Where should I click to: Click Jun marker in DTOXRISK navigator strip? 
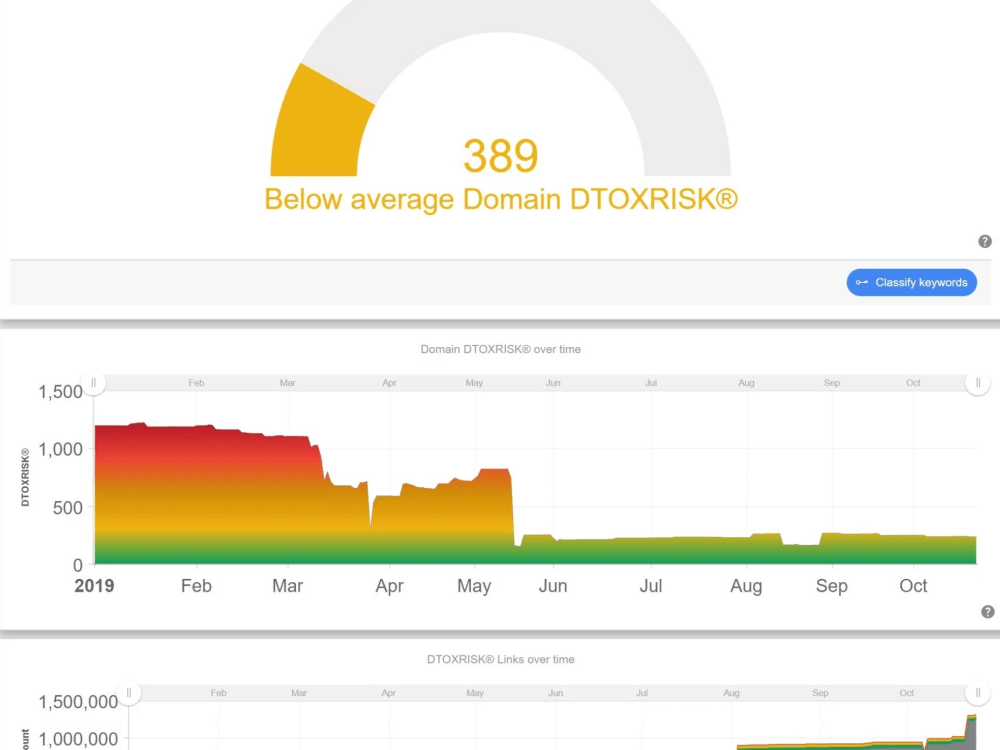[x=553, y=383]
